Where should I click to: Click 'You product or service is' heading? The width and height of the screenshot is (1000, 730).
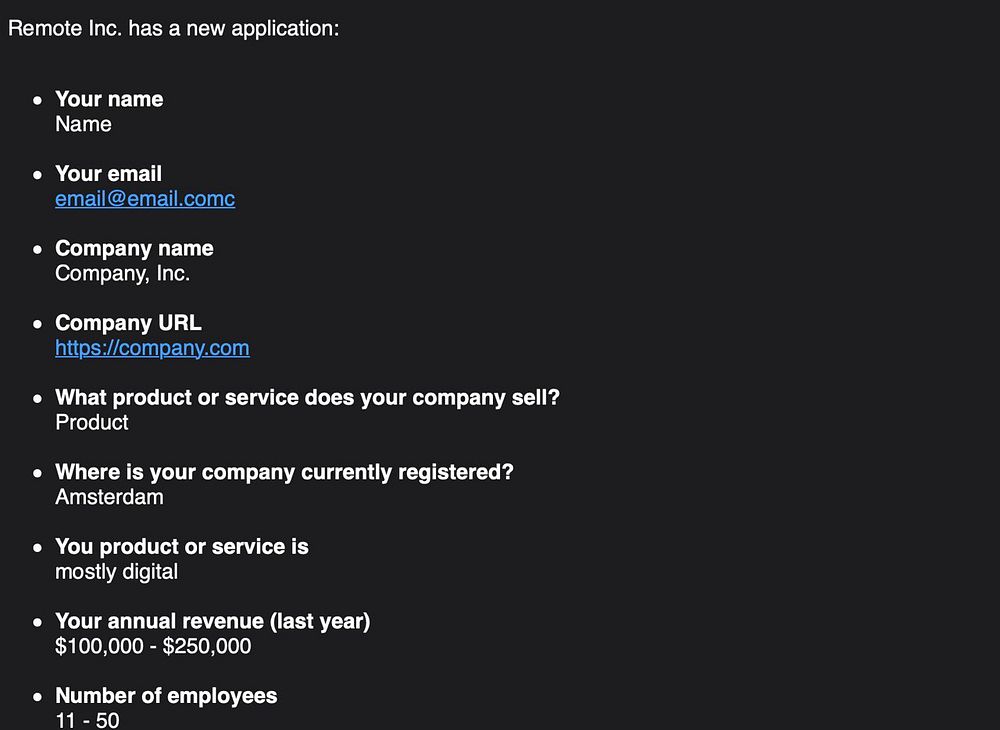click(182, 546)
